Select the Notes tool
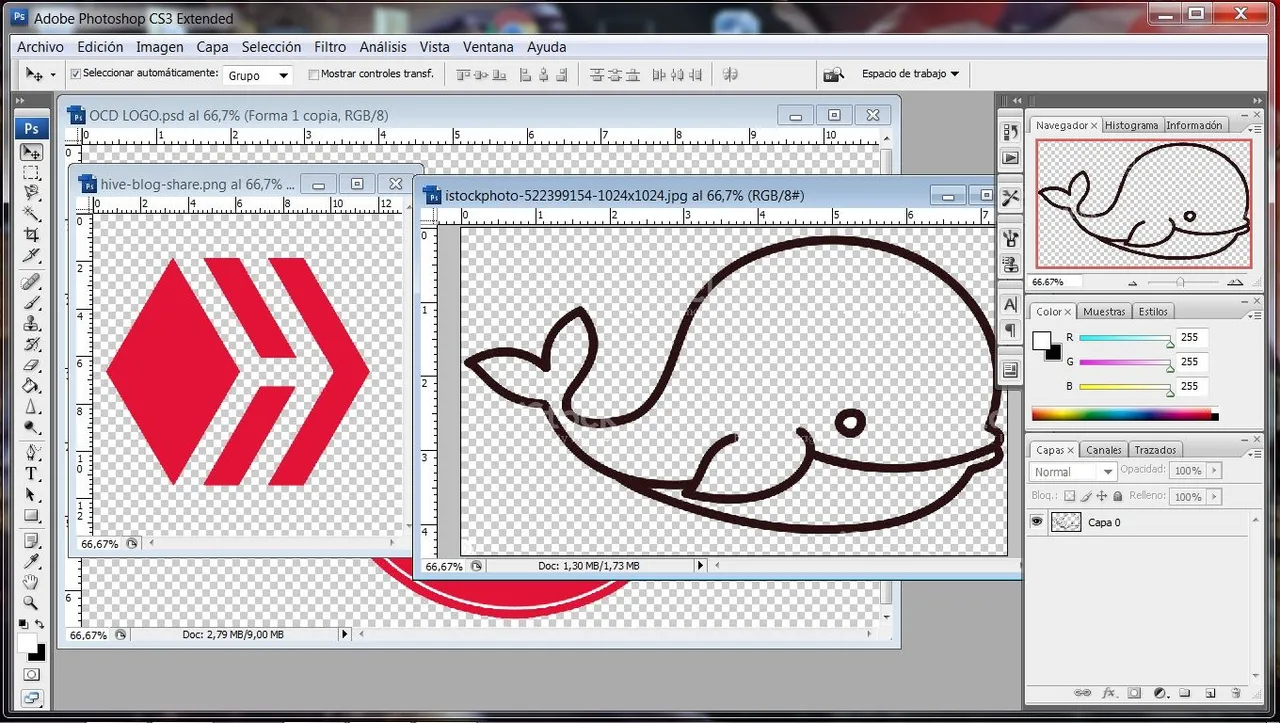Image resolution: width=1280 pixels, height=723 pixels. (32, 541)
